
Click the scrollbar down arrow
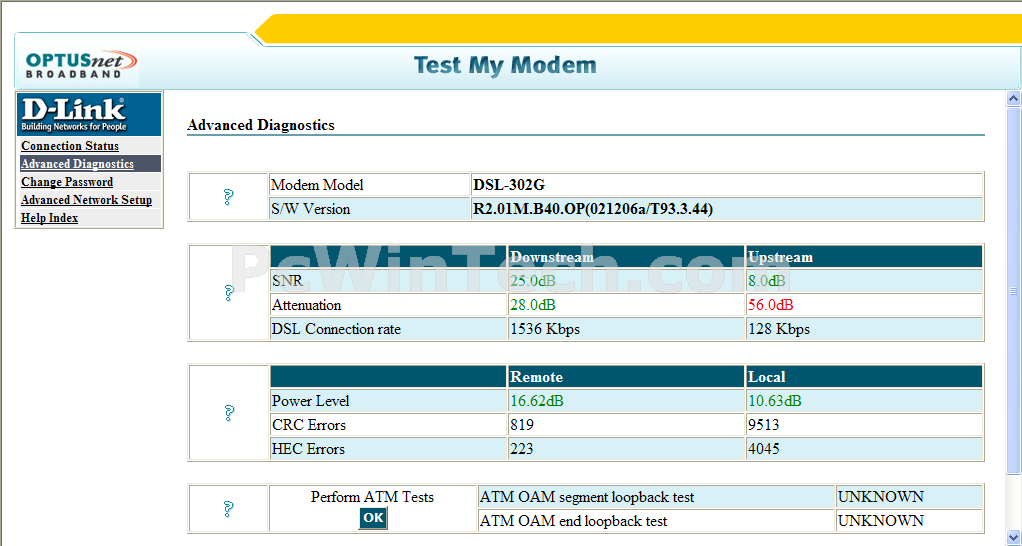(1013, 537)
